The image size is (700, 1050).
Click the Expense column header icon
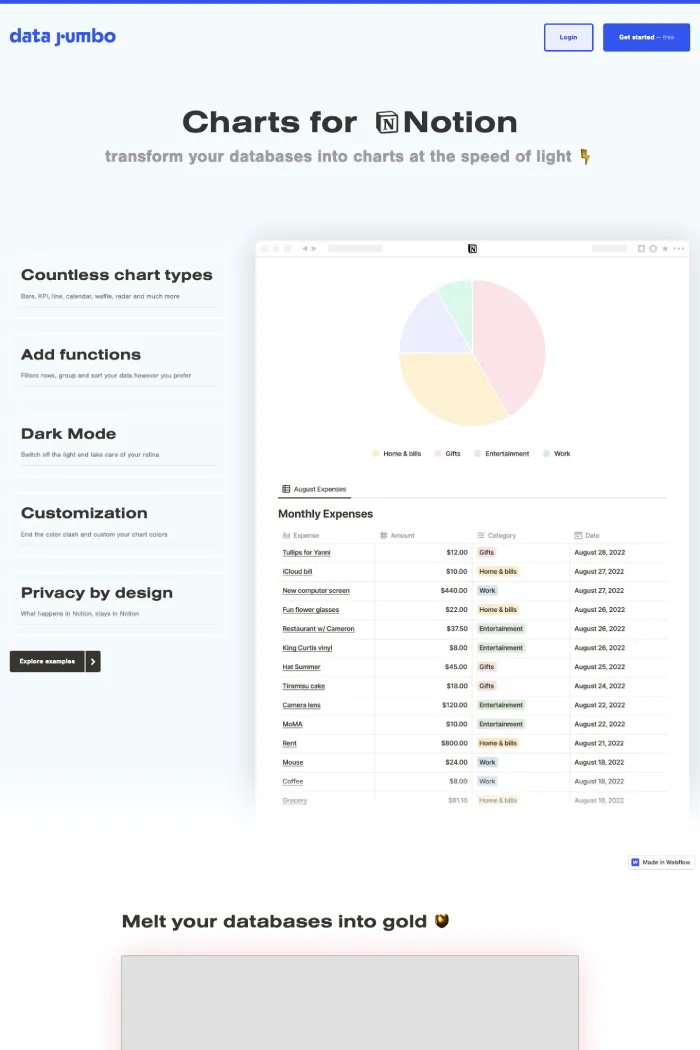288,533
